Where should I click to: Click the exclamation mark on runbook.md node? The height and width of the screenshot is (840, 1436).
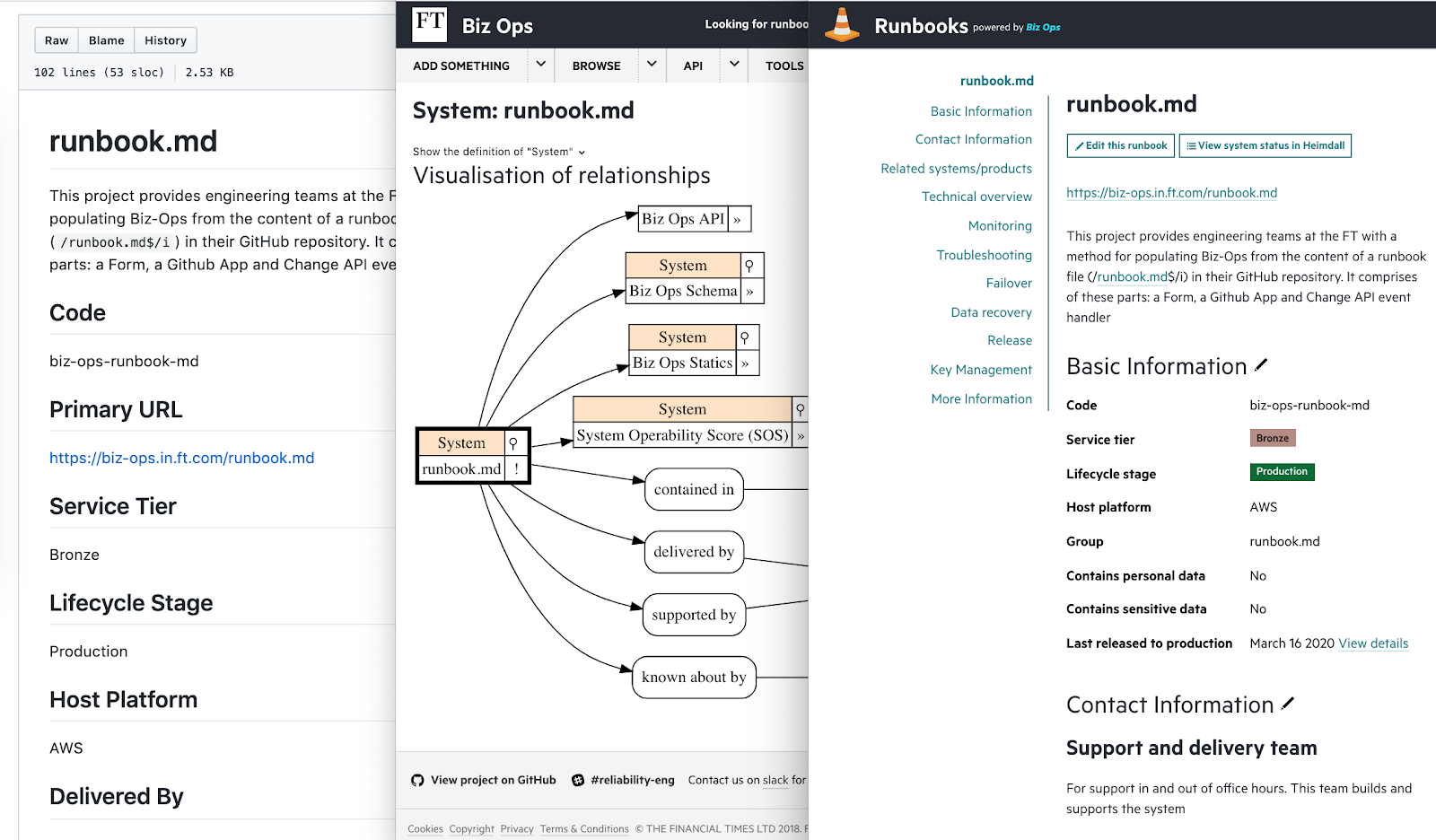tap(516, 468)
